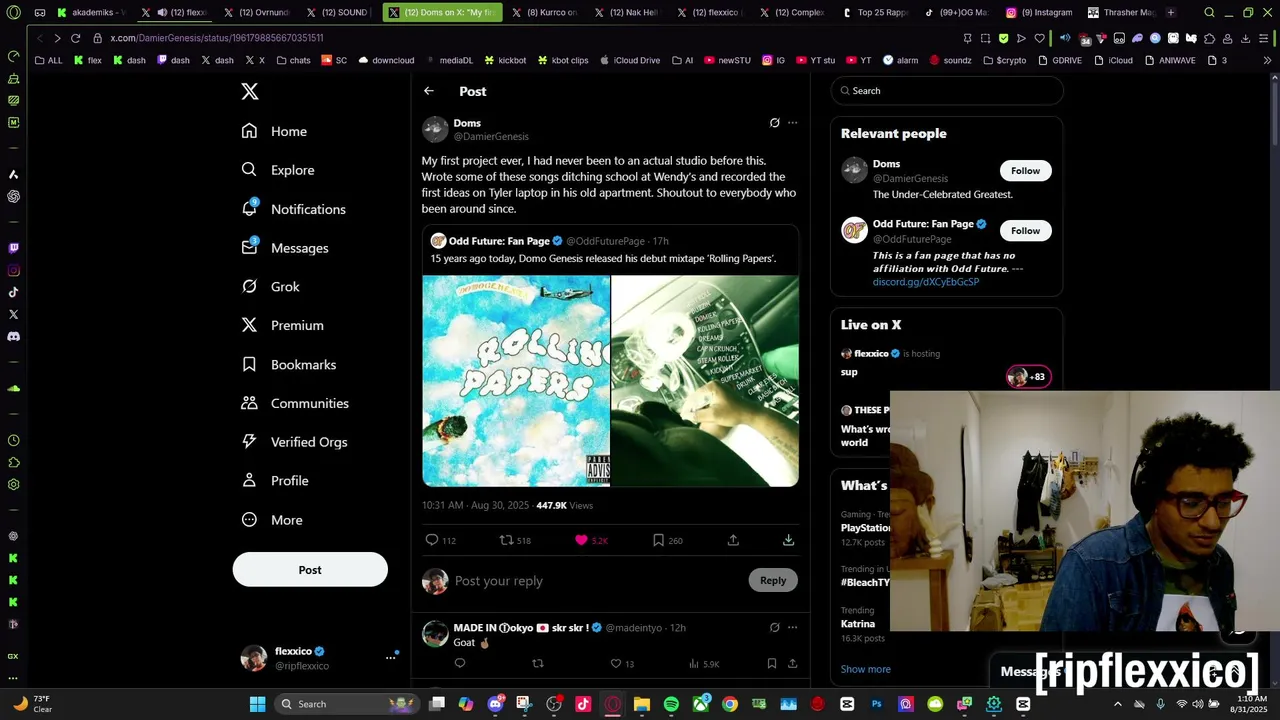Open the kickbot bookmark
Image resolution: width=1280 pixels, height=720 pixels.
click(x=505, y=60)
